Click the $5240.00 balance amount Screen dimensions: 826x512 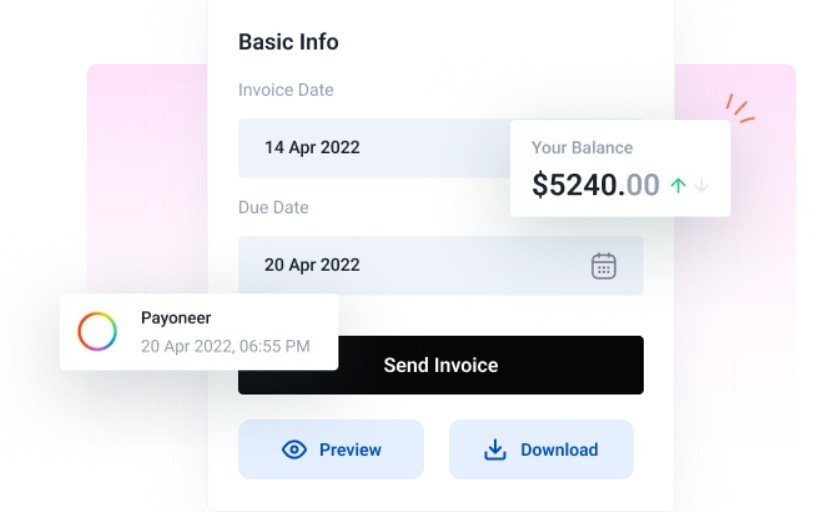pos(595,185)
